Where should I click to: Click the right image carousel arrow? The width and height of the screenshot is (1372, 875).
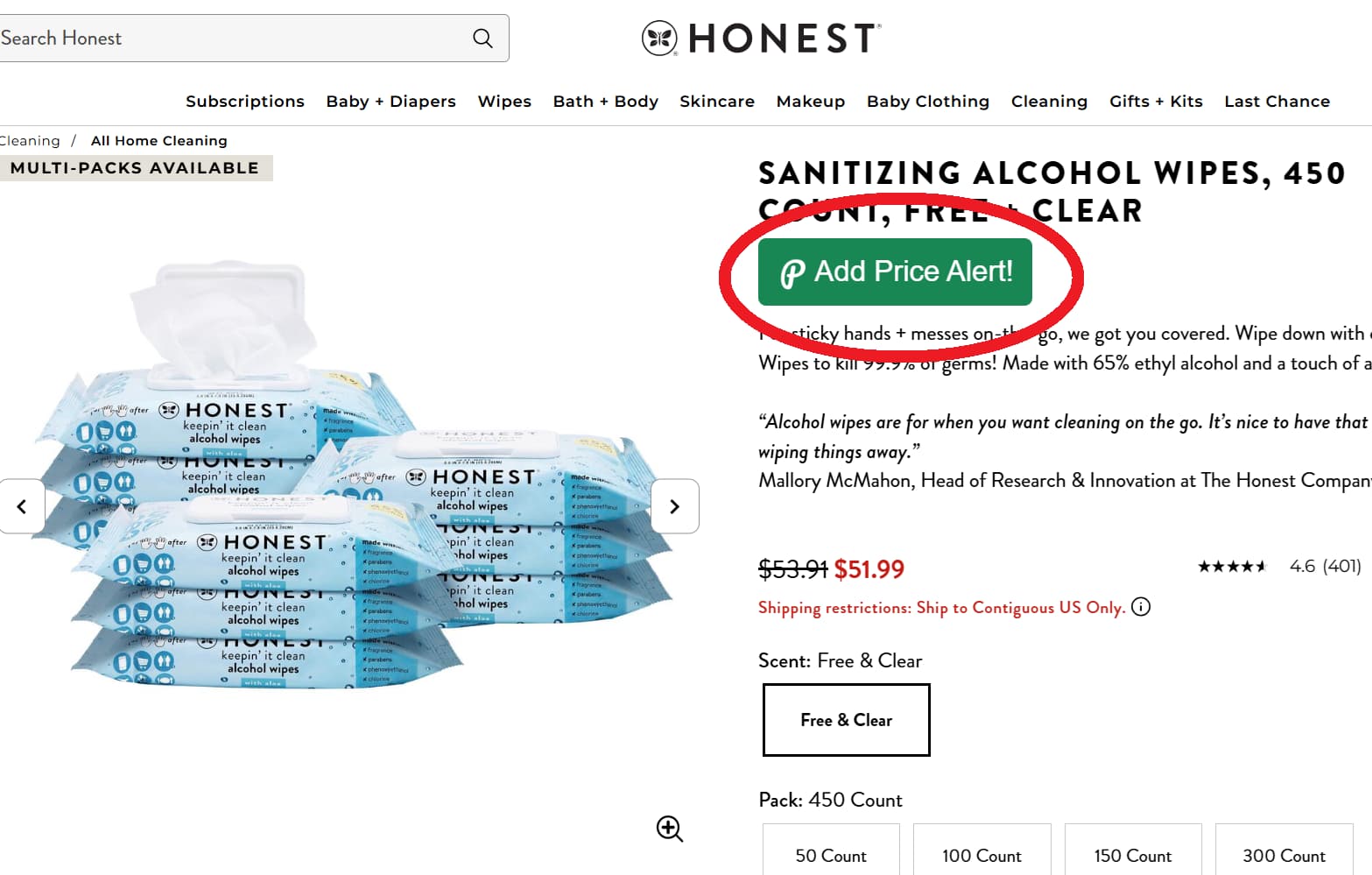[x=674, y=505]
